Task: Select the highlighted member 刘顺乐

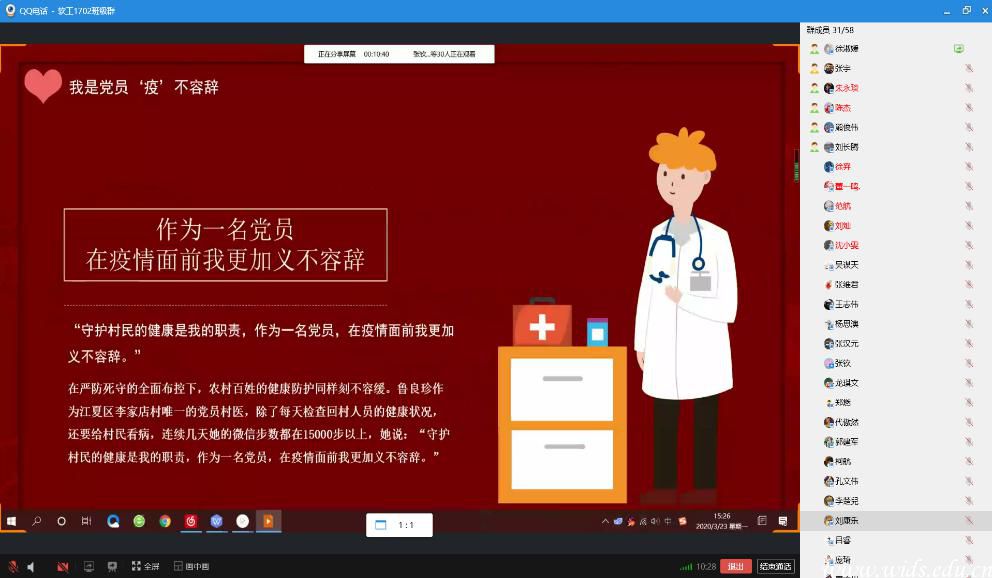Action: pos(846,520)
